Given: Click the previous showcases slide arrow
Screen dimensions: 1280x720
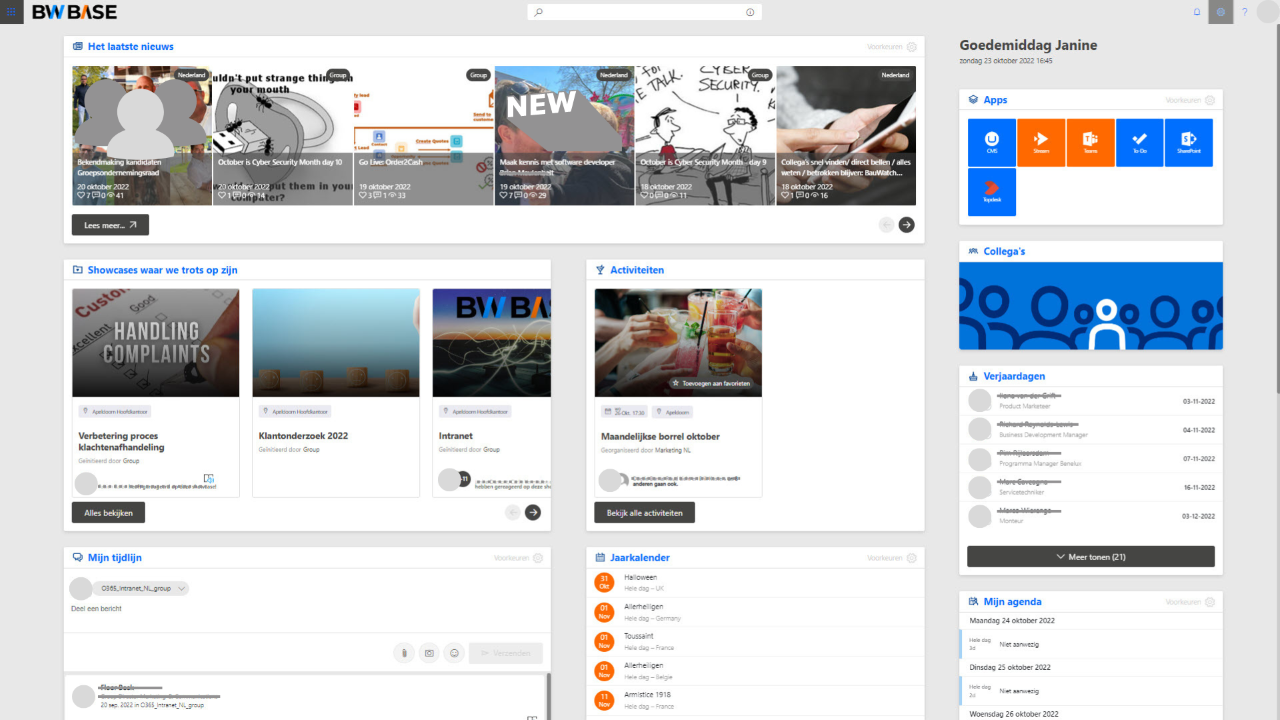Looking at the screenshot, I should coord(513,512).
